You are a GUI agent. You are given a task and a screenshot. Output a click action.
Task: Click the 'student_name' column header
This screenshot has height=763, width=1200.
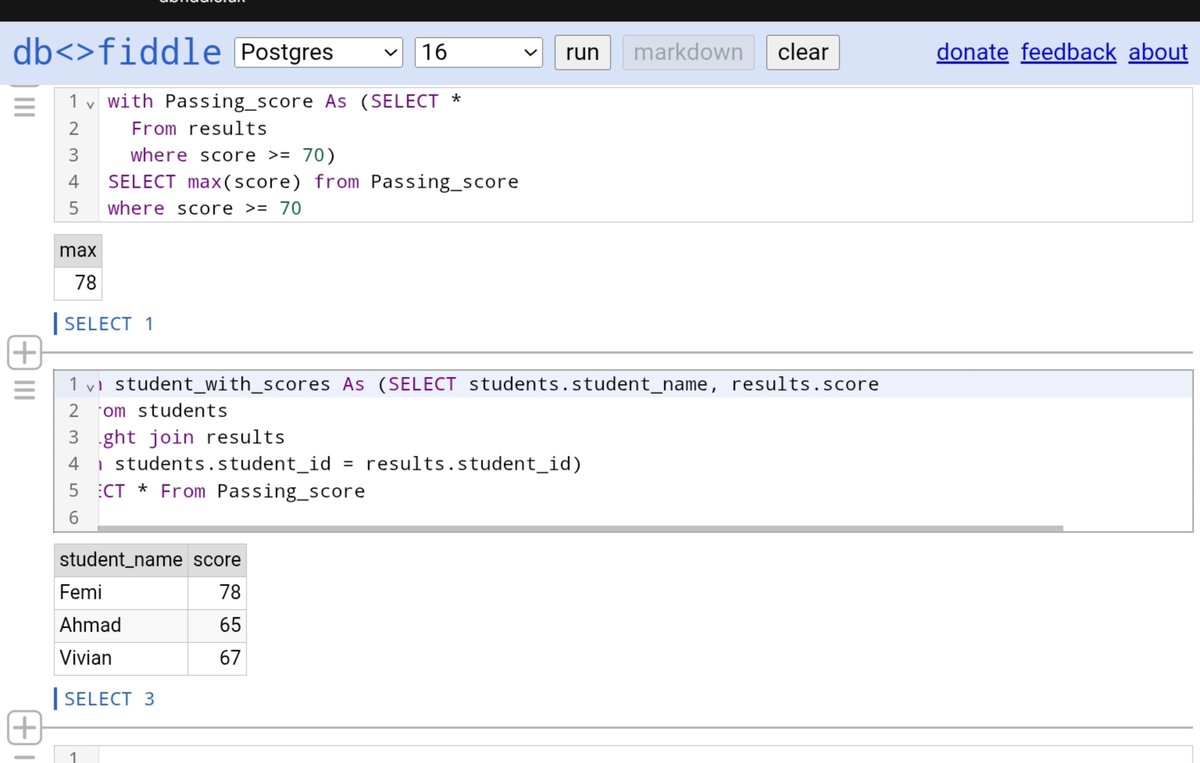[121, 559]
